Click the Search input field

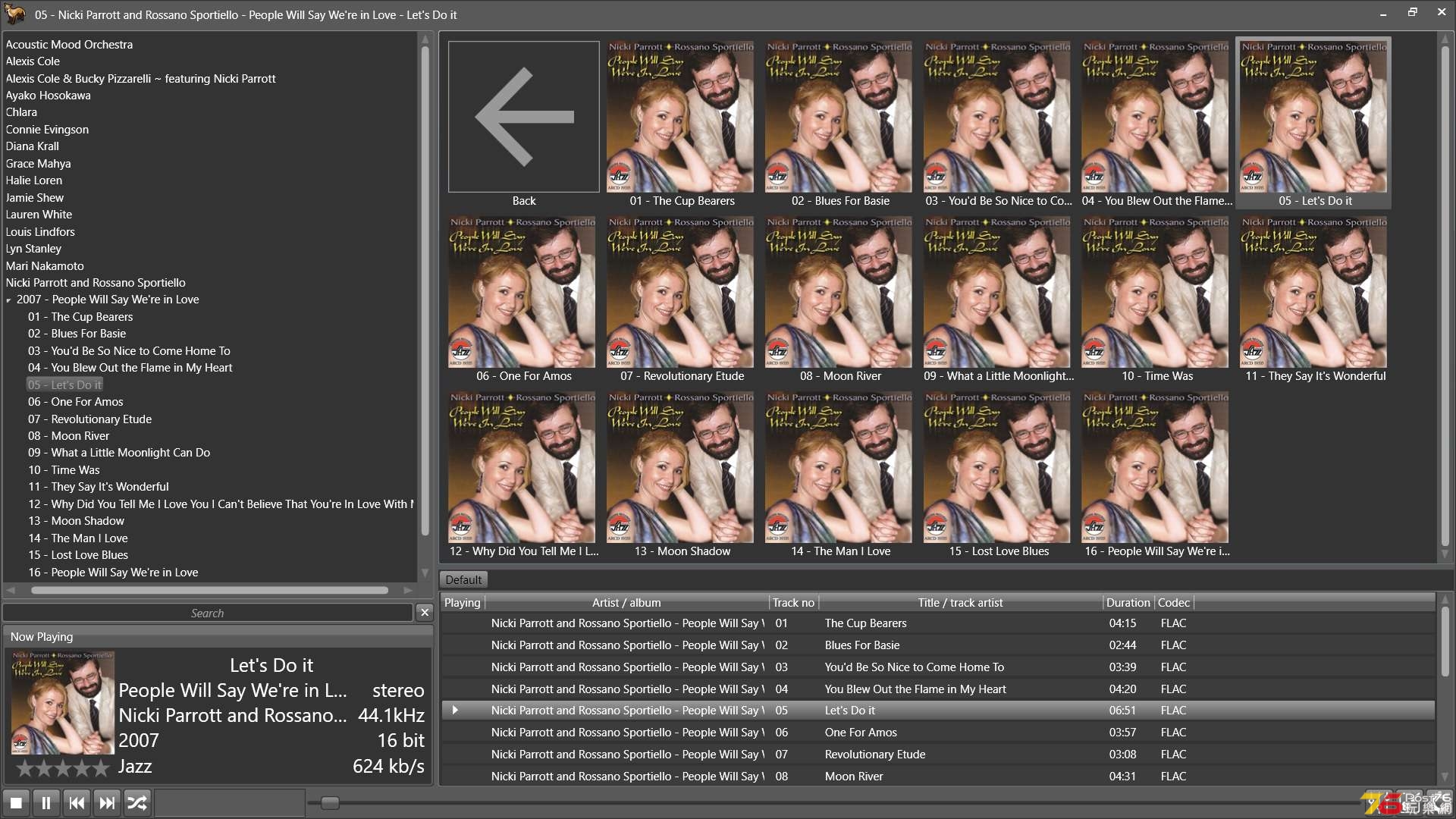click(x=208, y=613)
